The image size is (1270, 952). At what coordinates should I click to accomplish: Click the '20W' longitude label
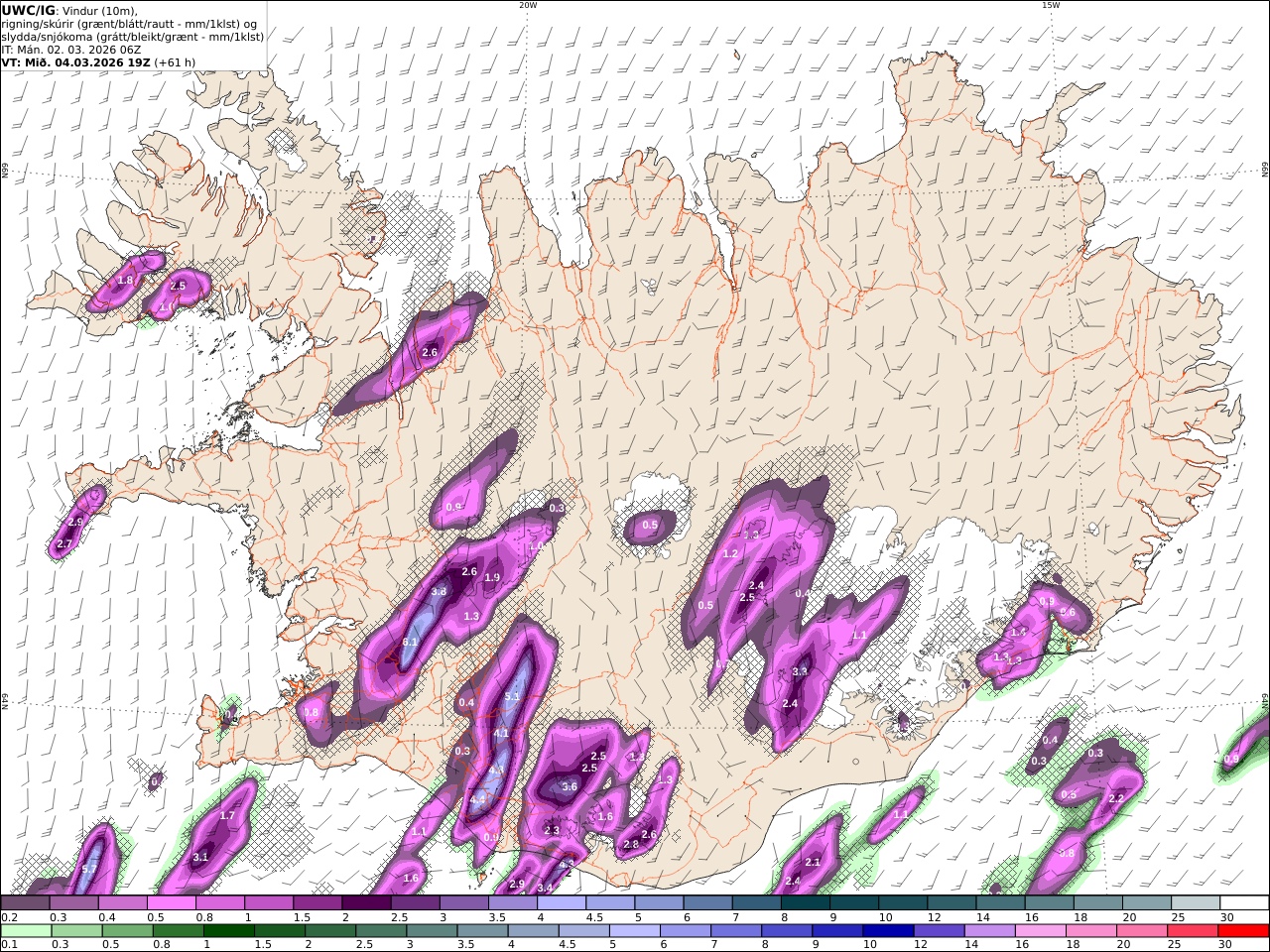(x=528, y=5)
